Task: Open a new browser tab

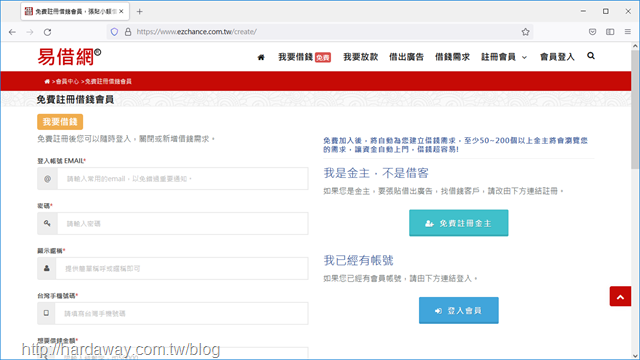Action: [140, 11]
